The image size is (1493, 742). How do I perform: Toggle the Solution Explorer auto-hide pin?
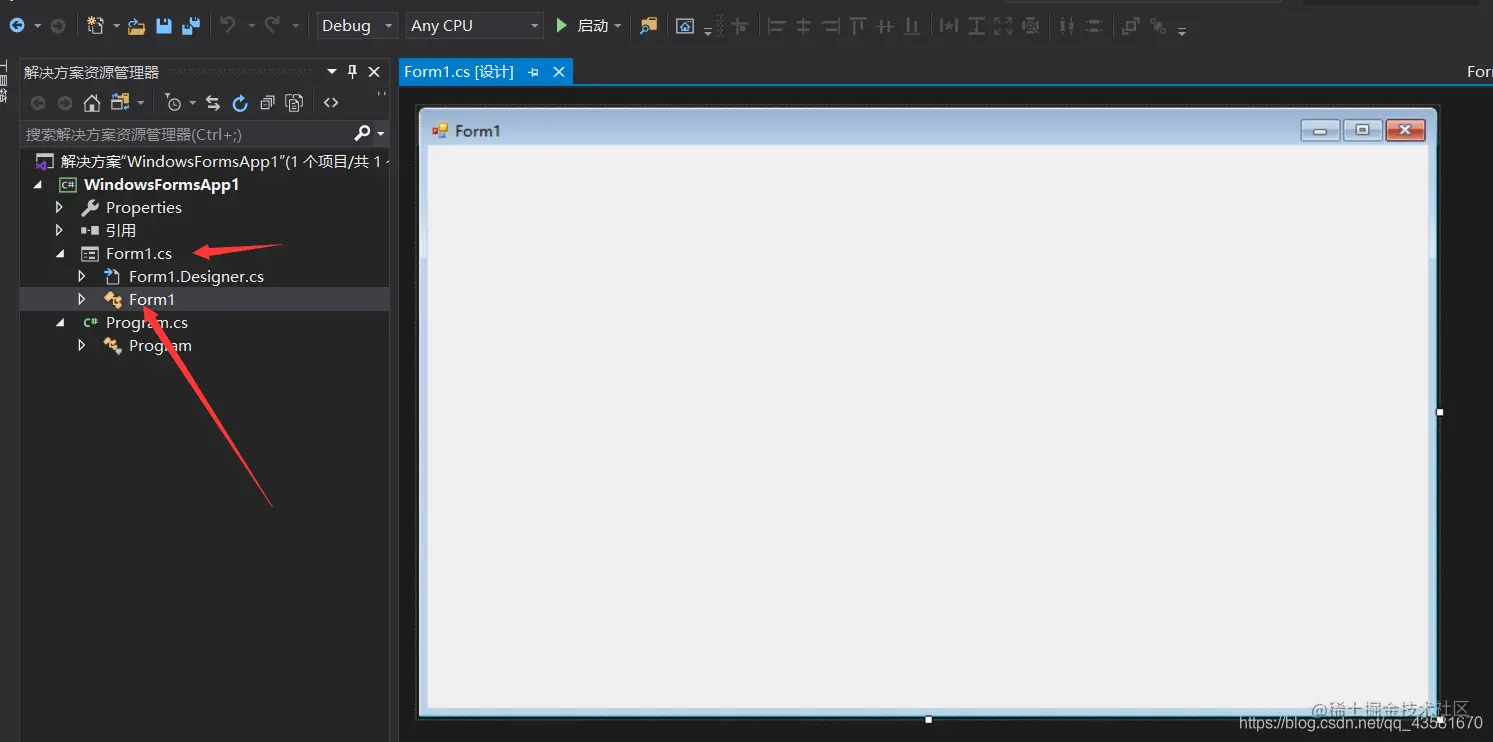click(352, 71)
